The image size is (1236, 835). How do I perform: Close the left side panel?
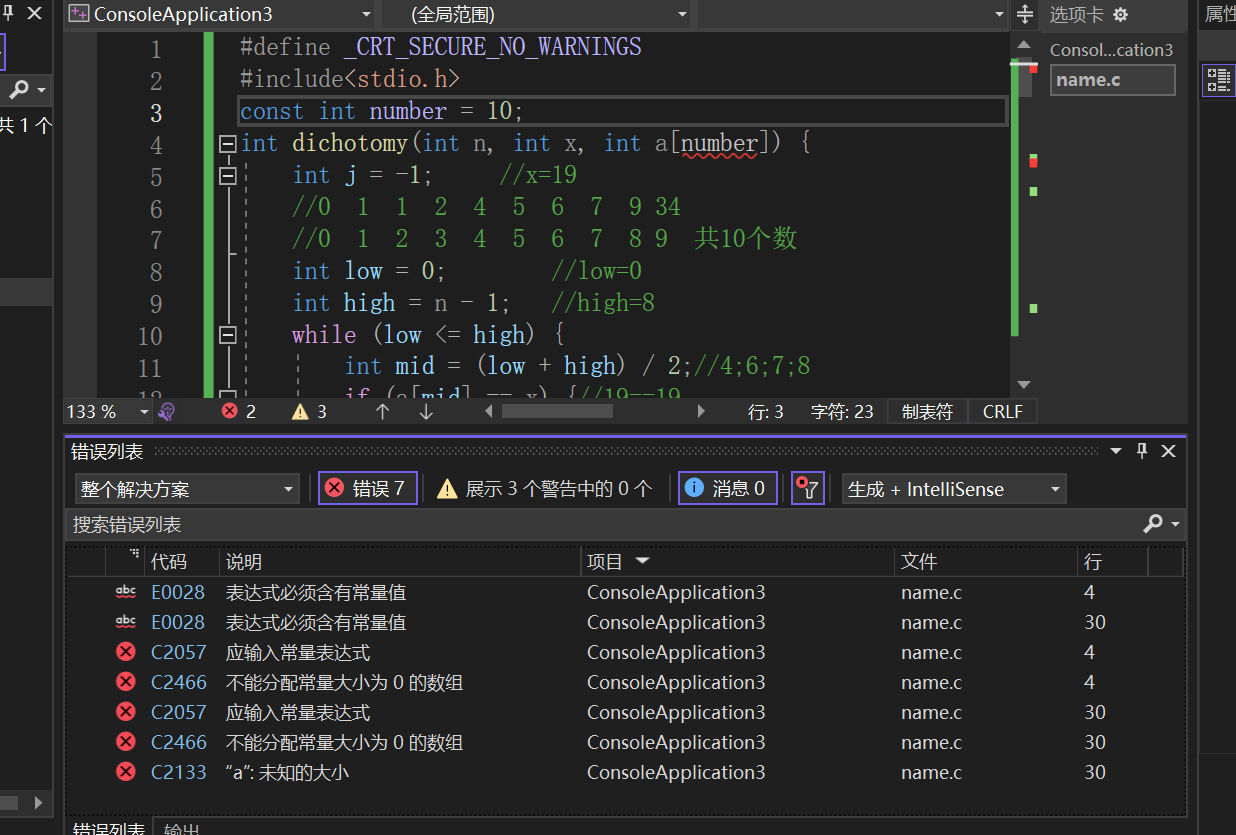35,14
